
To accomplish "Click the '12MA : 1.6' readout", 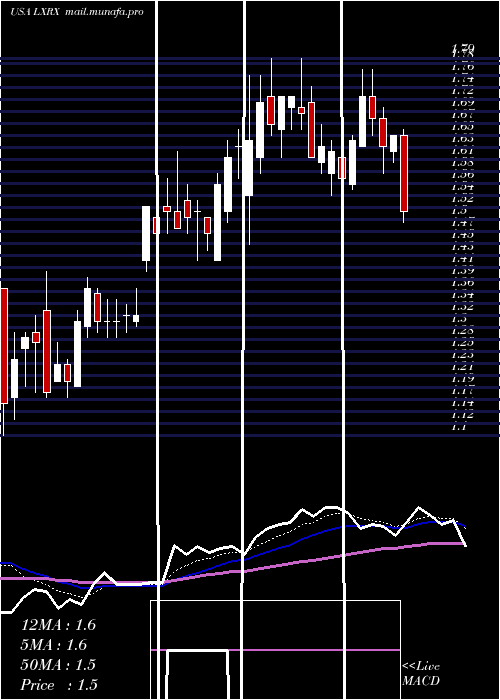I will click(58, 625).
